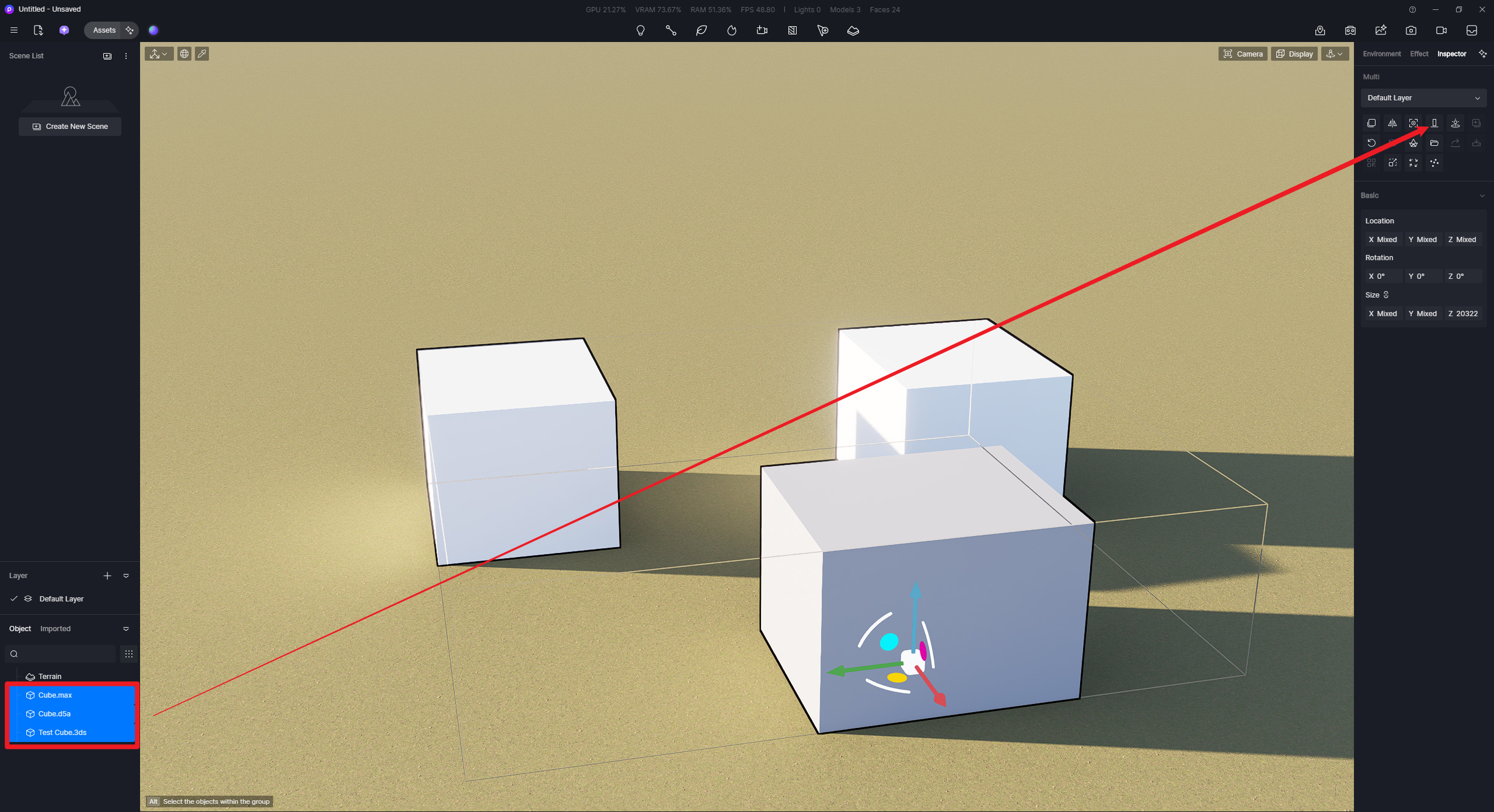Click the Light bulb tool in top toolbar
The height and width of the screenshot is (812, 1494).
(640, 30)
